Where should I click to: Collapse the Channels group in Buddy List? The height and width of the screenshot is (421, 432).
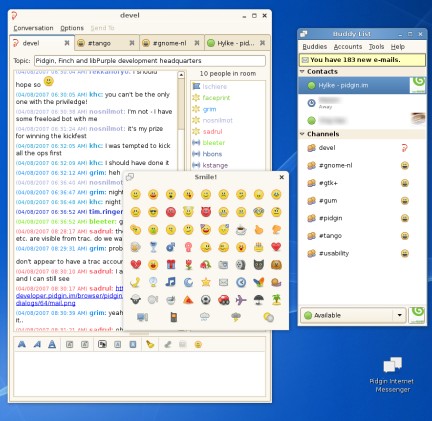(x=302, y=134)
